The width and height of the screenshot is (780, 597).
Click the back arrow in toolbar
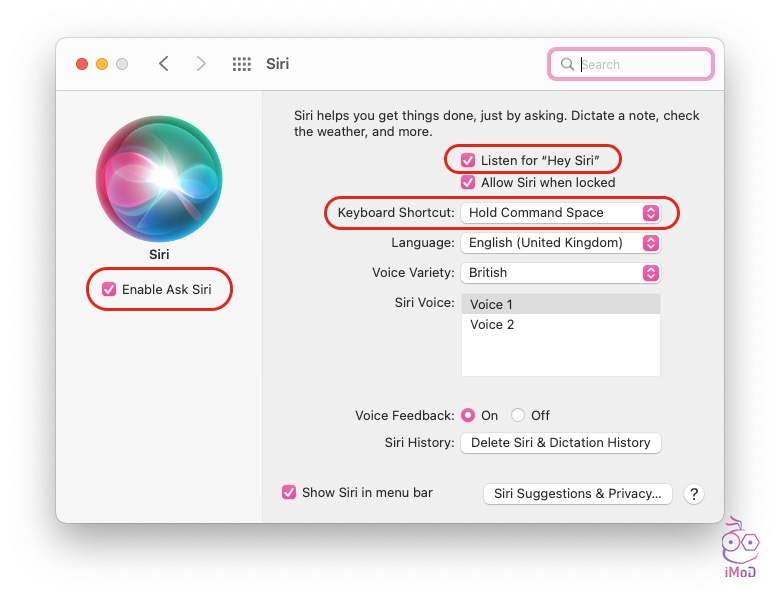point(164,64)
